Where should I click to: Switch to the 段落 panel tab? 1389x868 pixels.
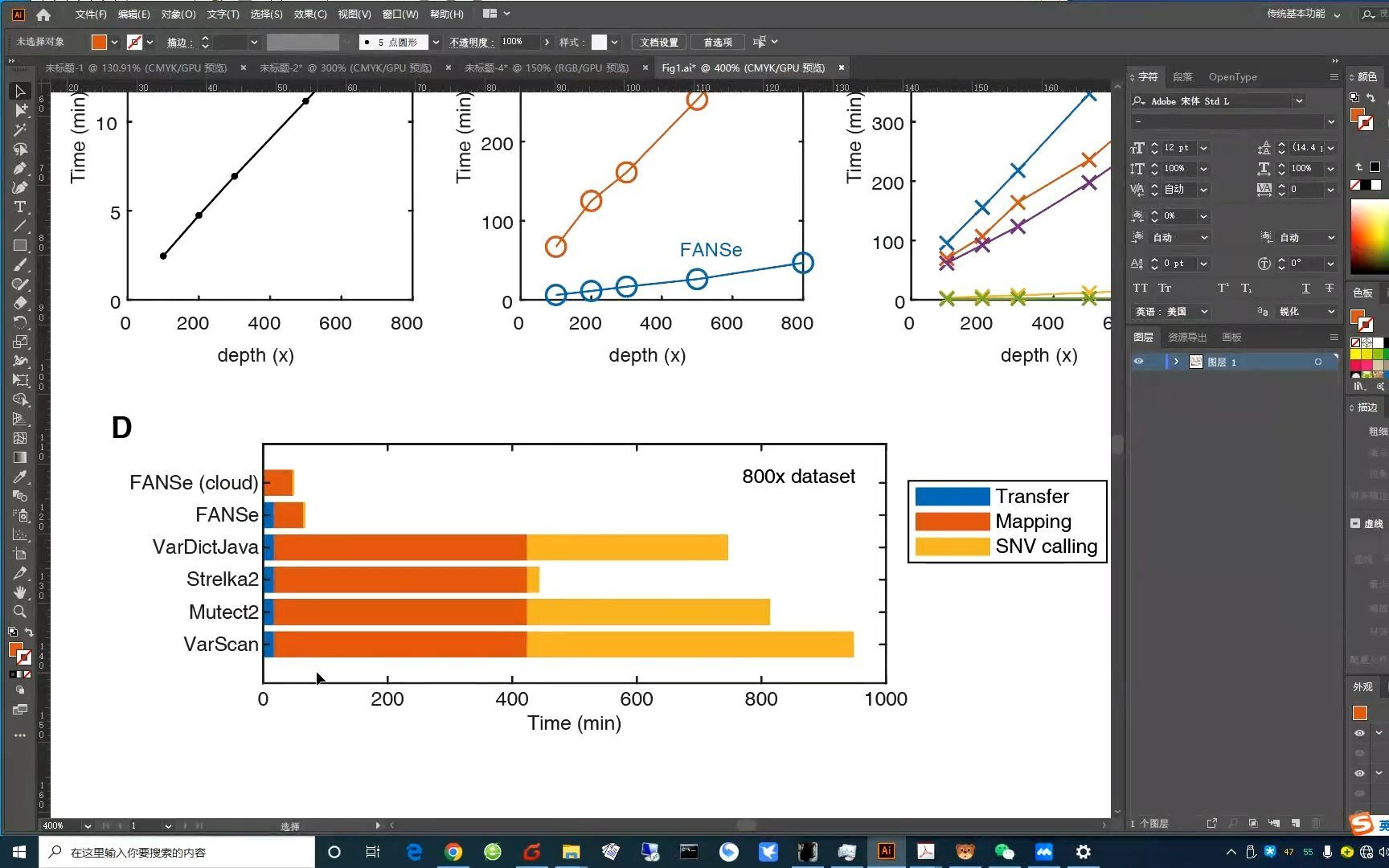[x=1182, y=77]
